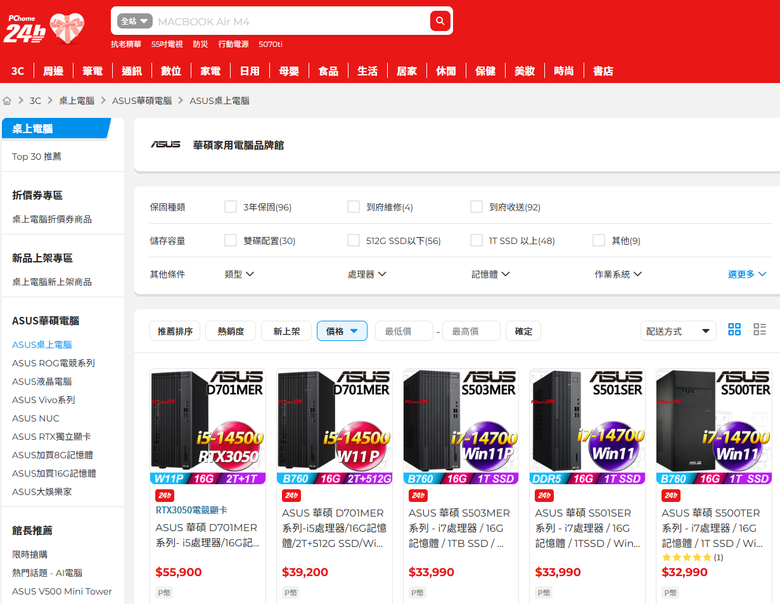Click P幣 tag under $39,200 price
Viewport: 780px width, 604px height.
pyautogui.click(x=291, y=593)
